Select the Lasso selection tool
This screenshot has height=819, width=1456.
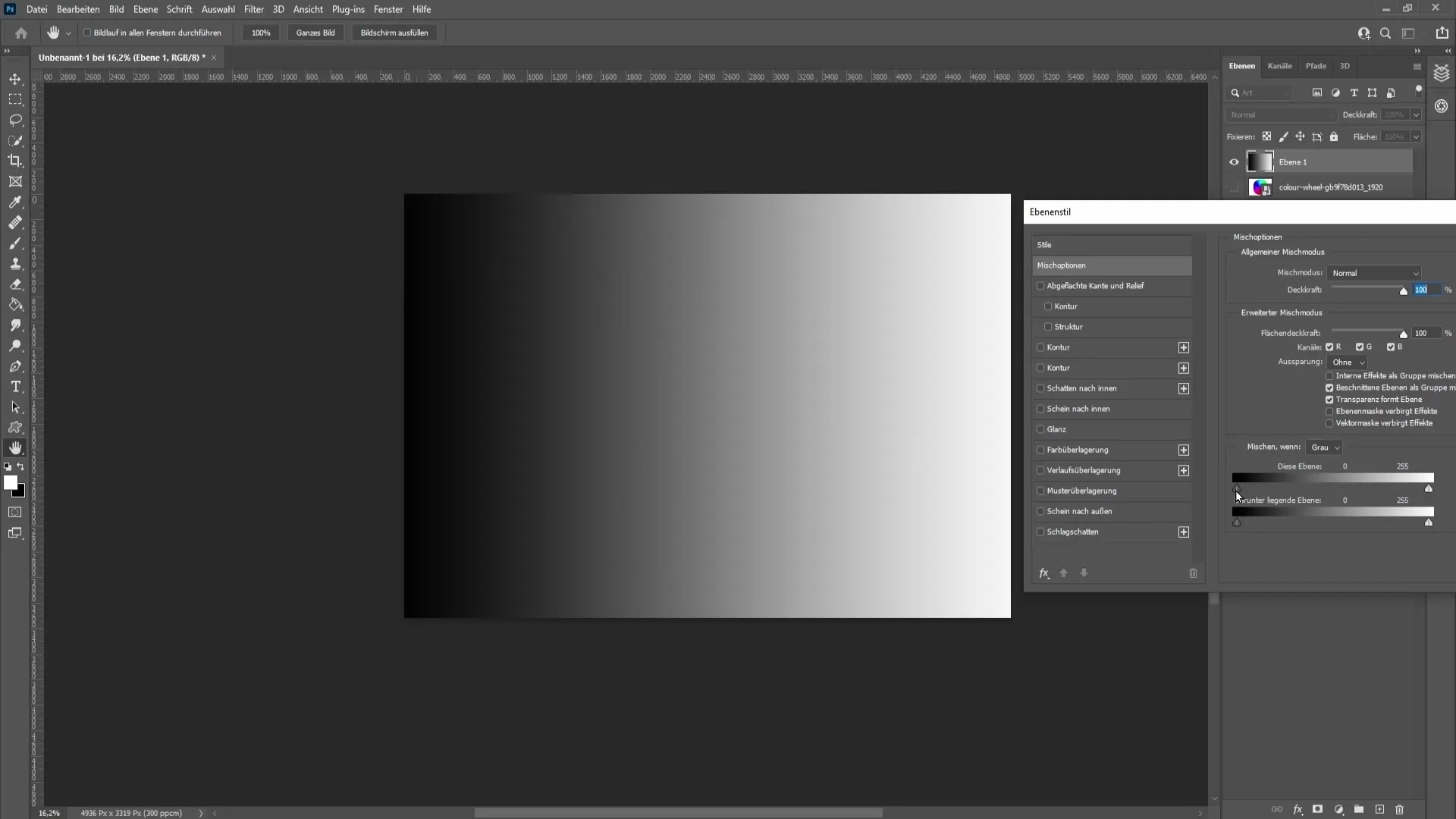15,120
